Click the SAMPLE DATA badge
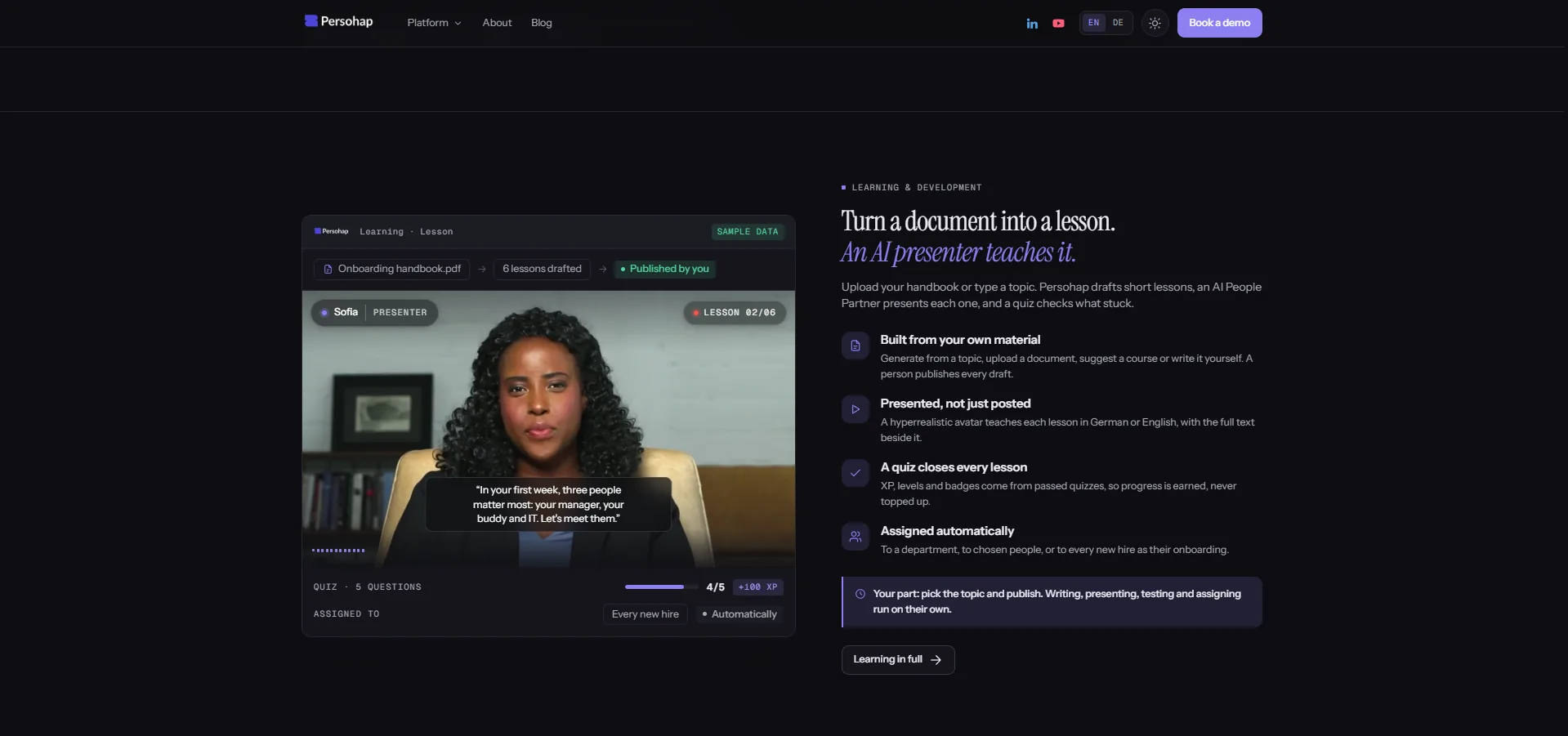 (x=747, y=232)
